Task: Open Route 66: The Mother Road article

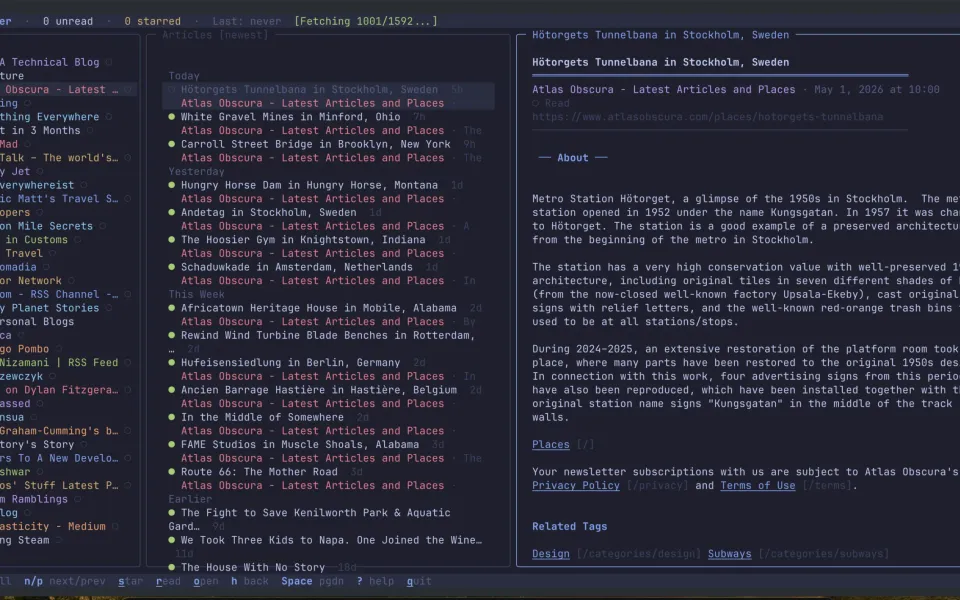Action: (259, 471)
